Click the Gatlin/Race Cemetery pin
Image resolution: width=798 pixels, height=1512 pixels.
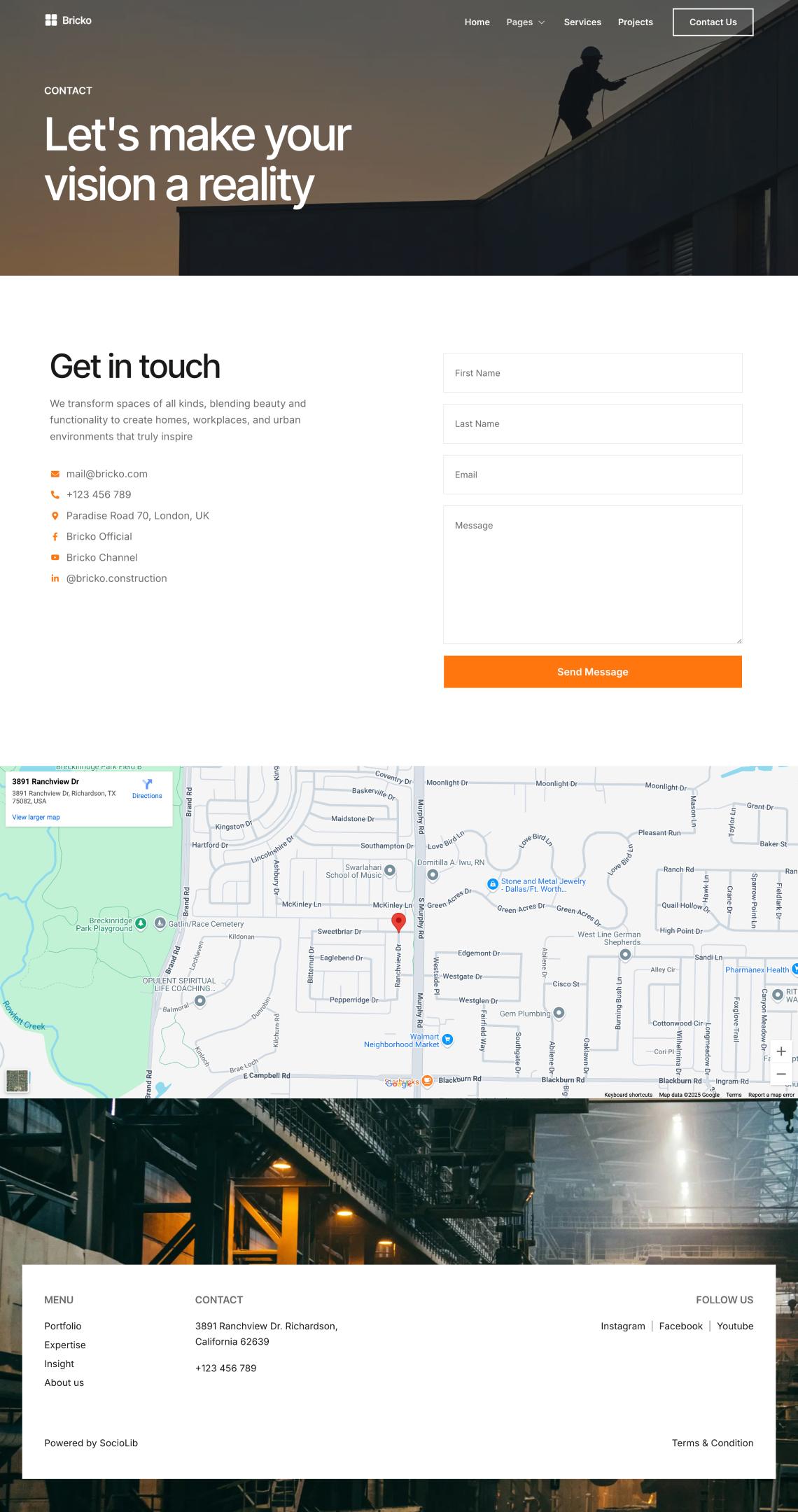coord(160,923)
